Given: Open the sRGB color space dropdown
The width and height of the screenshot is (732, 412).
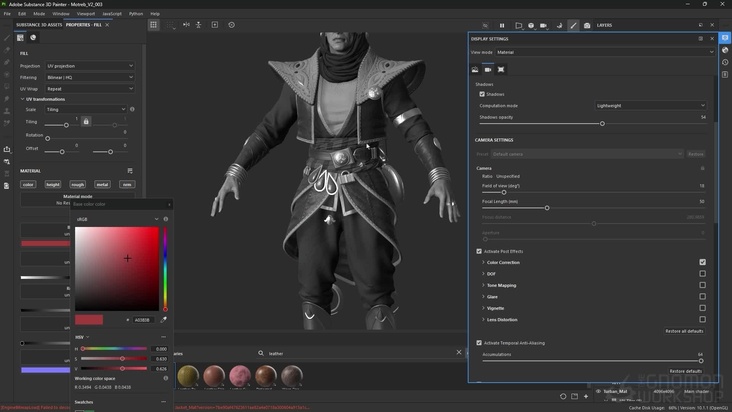Looking at the screenshot, I should pos(117,219).
